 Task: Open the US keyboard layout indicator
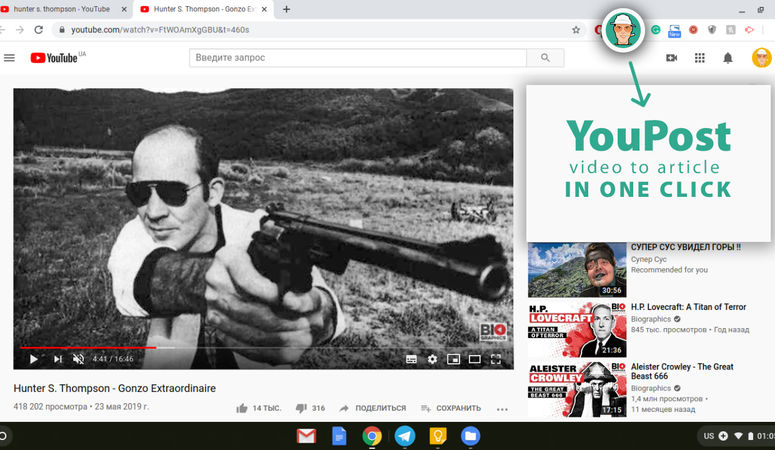[x=709, y=436]
